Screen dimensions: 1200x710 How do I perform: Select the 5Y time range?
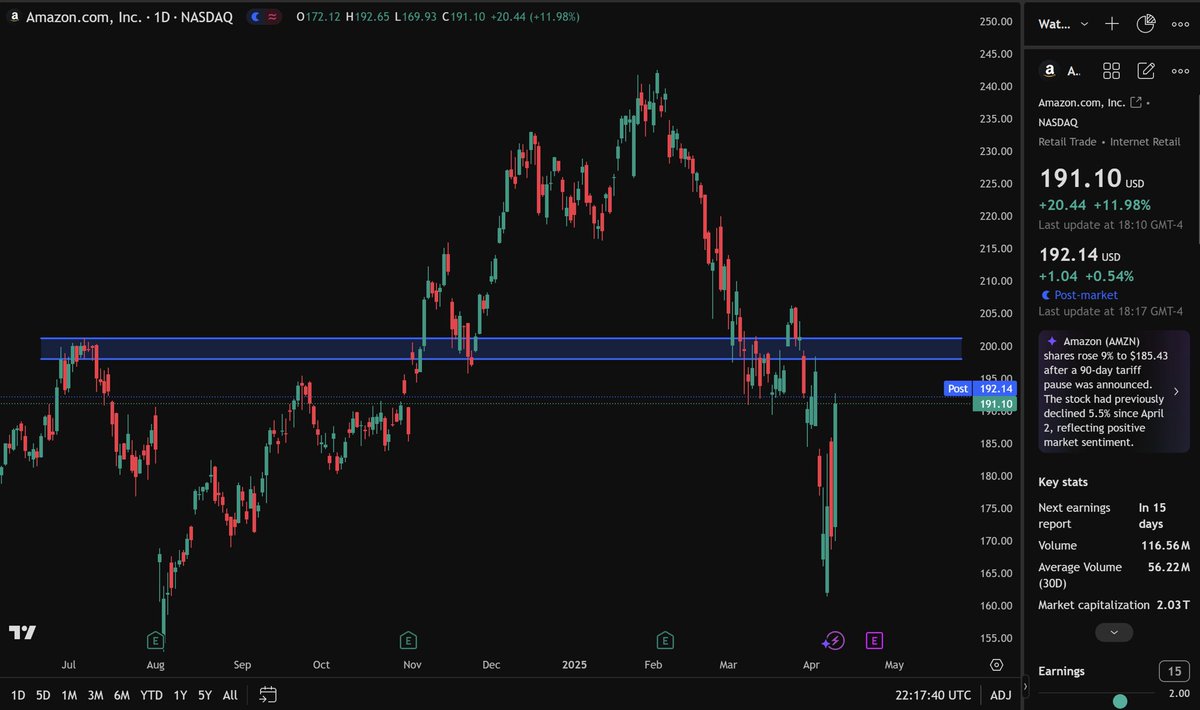click(205, 694)
